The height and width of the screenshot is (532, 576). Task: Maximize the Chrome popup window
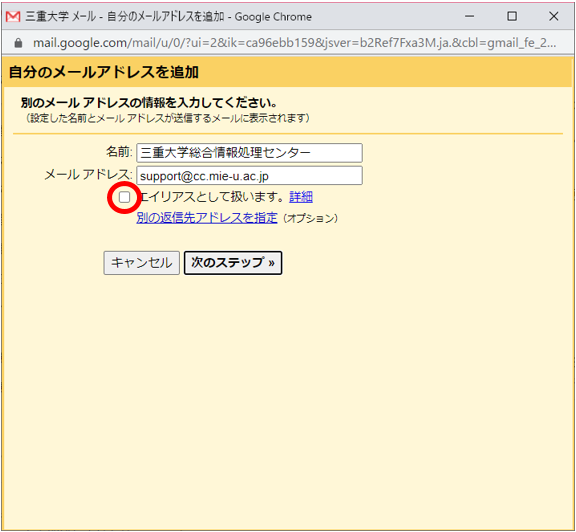(x=512, y=17)
